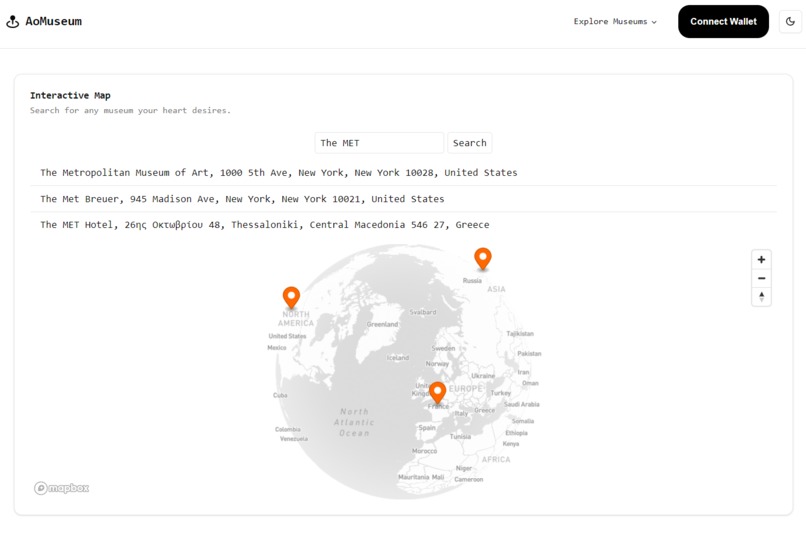Select The Met Breuer search result
Viewport: 806px width, 537px height.
404,199
